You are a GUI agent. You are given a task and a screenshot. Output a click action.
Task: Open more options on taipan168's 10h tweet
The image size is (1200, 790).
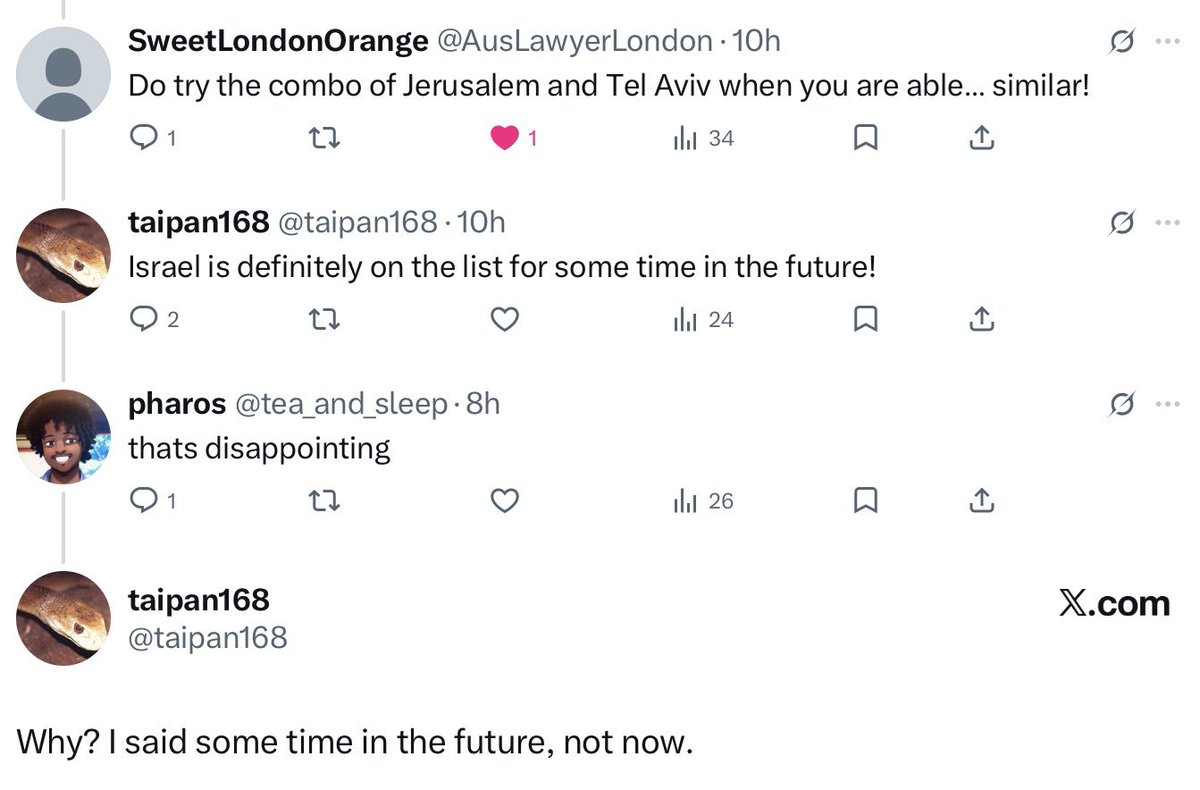tap(1166, 223)
